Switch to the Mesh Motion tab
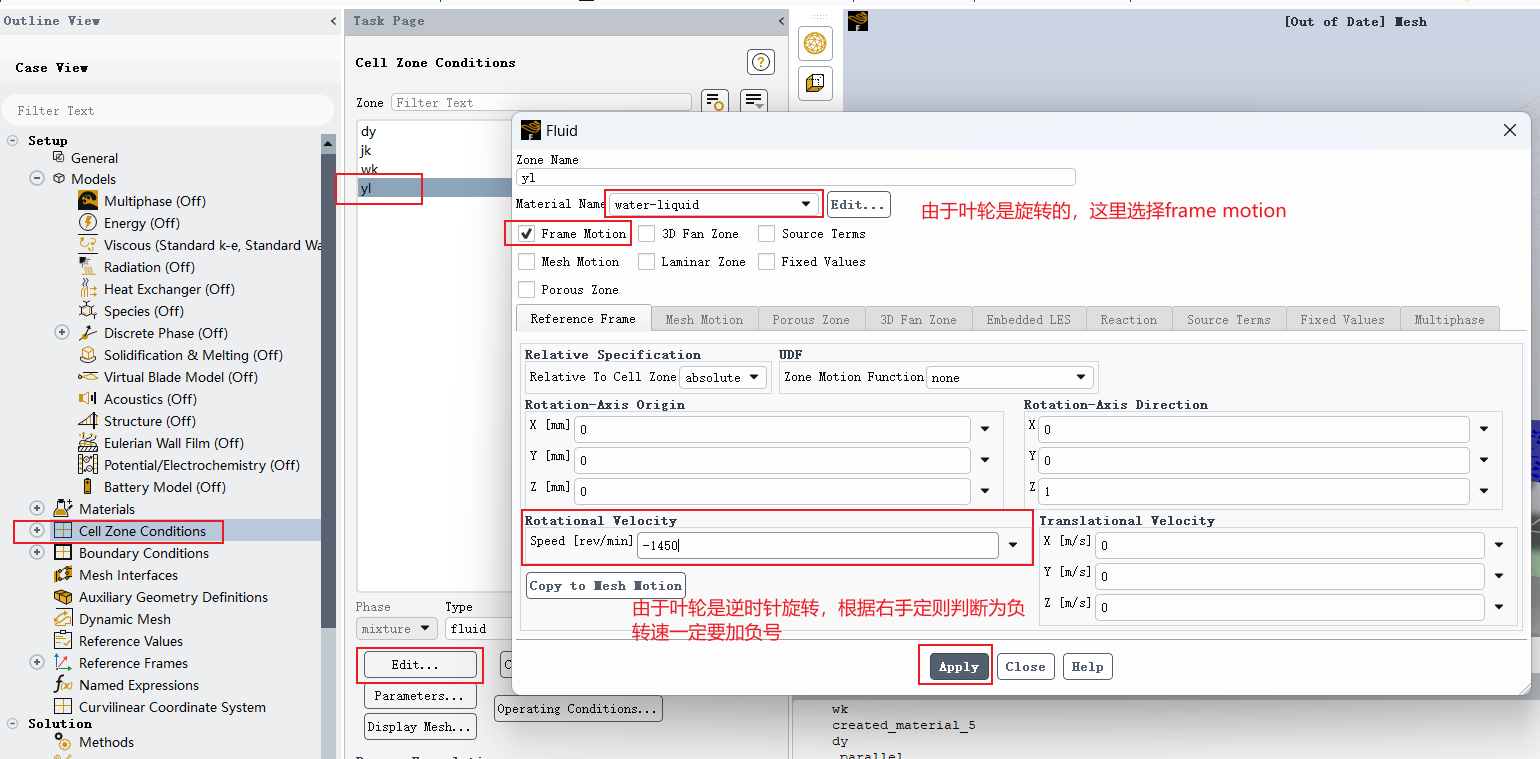1540x759 pixels. click(x=704, y=319)
